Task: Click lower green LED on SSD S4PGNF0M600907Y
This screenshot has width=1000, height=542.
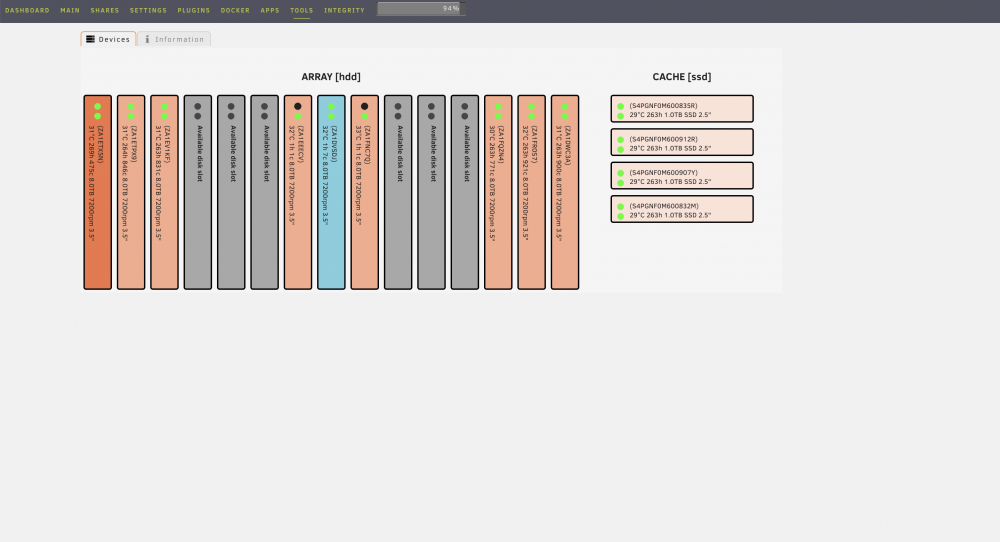Action: click(621, 183)
